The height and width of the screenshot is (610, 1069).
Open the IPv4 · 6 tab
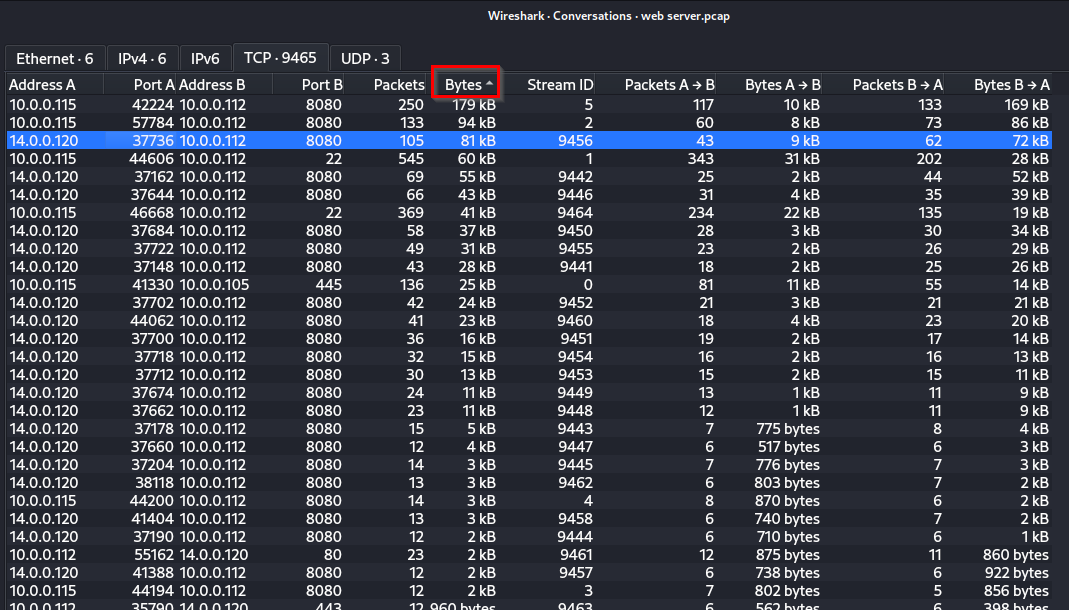tap(142, 58)
